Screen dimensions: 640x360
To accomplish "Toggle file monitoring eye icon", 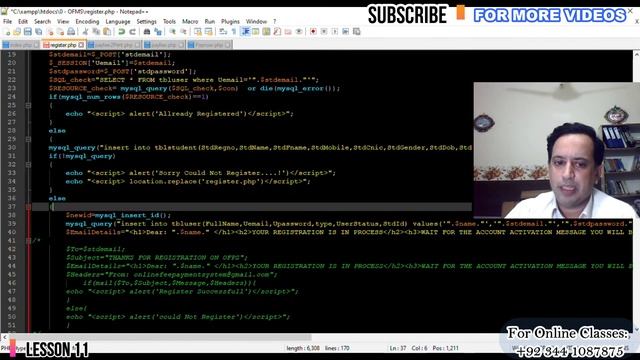I will 299,31.
